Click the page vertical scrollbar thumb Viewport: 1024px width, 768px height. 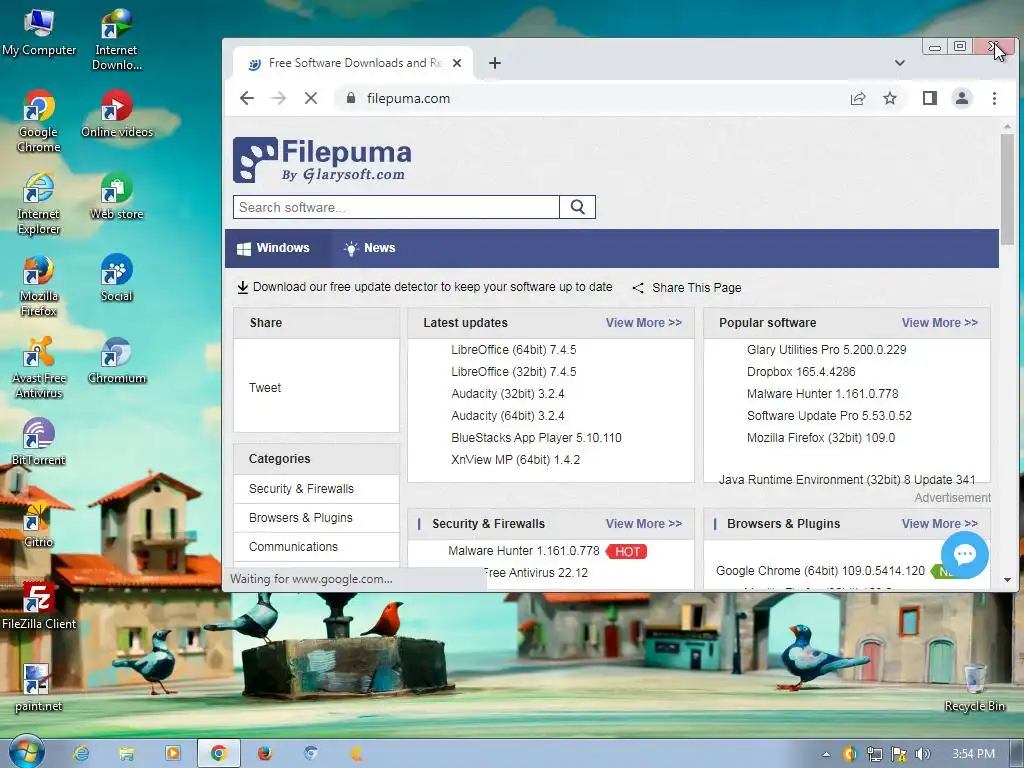(x=1007, y=189)
